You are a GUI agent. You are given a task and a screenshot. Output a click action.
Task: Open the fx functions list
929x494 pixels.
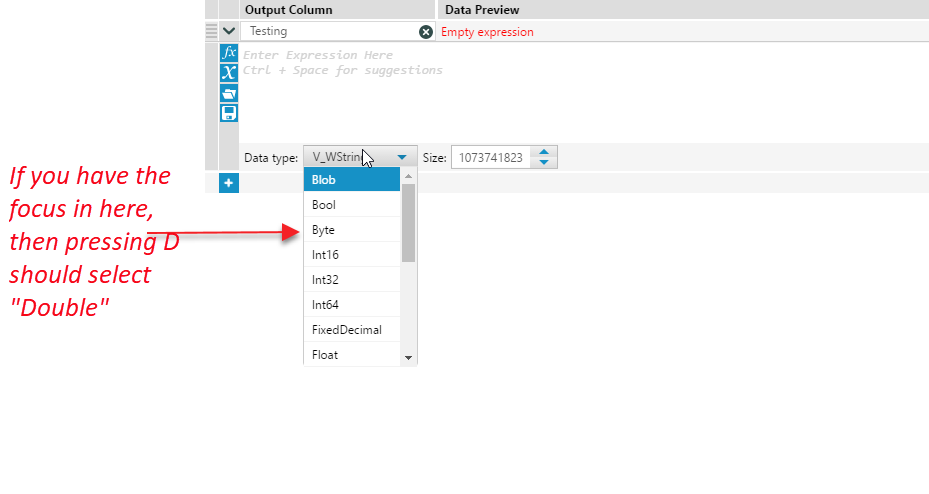point(229,53)
